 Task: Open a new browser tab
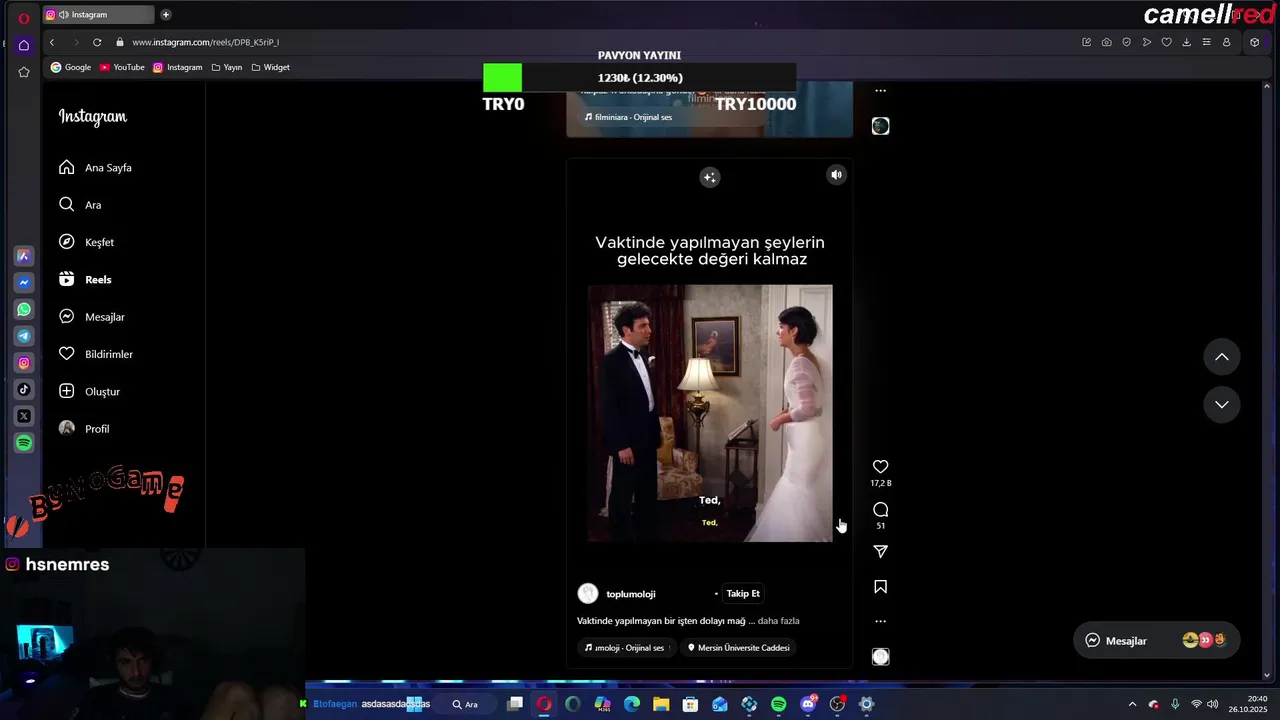click(x=166, y=14)
